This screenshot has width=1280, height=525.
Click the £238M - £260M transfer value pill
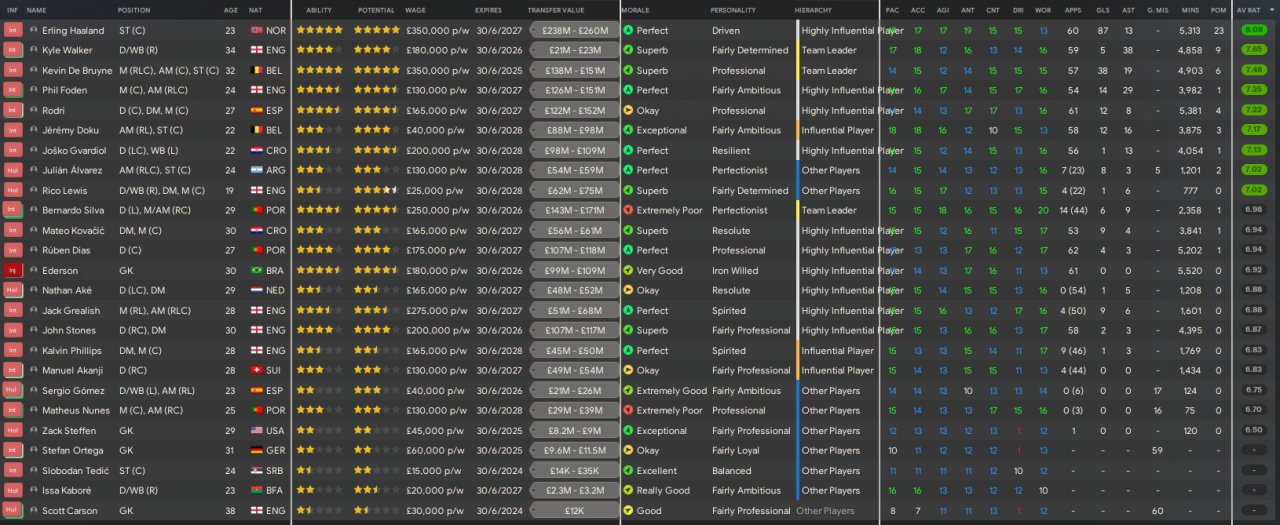[x=573, y=30]
